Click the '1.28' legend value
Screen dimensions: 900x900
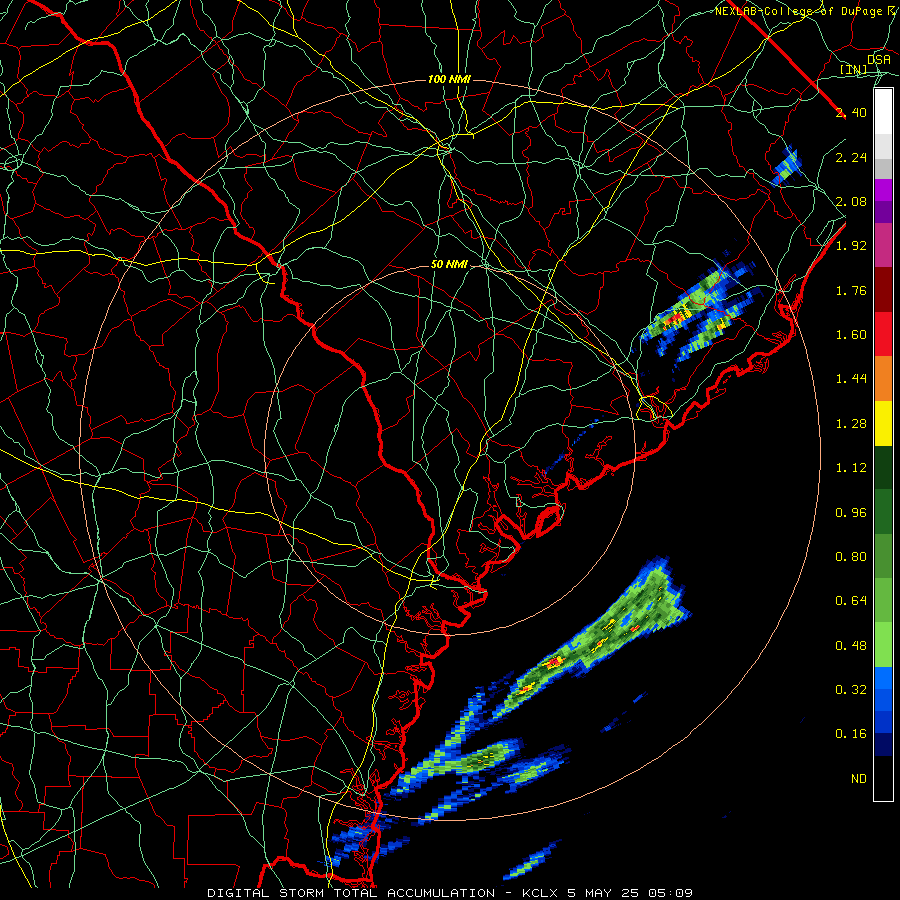(851, 424)
